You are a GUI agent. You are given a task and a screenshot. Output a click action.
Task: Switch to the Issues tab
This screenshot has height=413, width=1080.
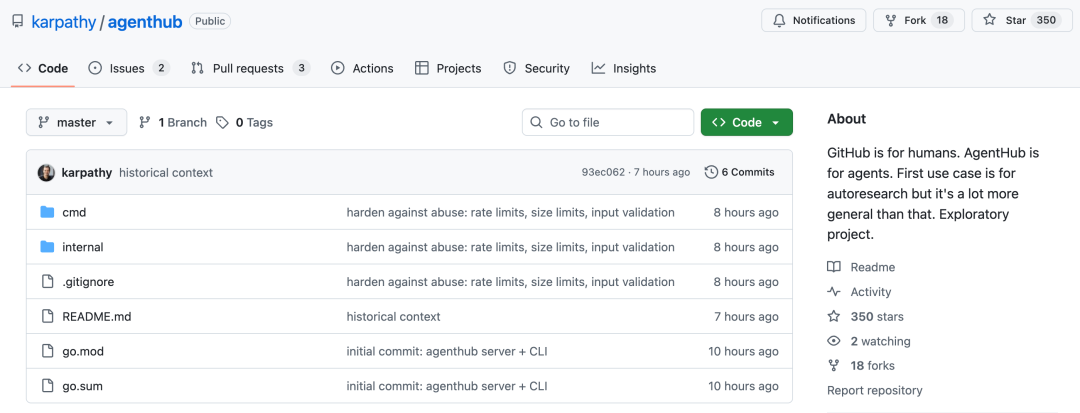pyautogui.click(x=128, y=68)
